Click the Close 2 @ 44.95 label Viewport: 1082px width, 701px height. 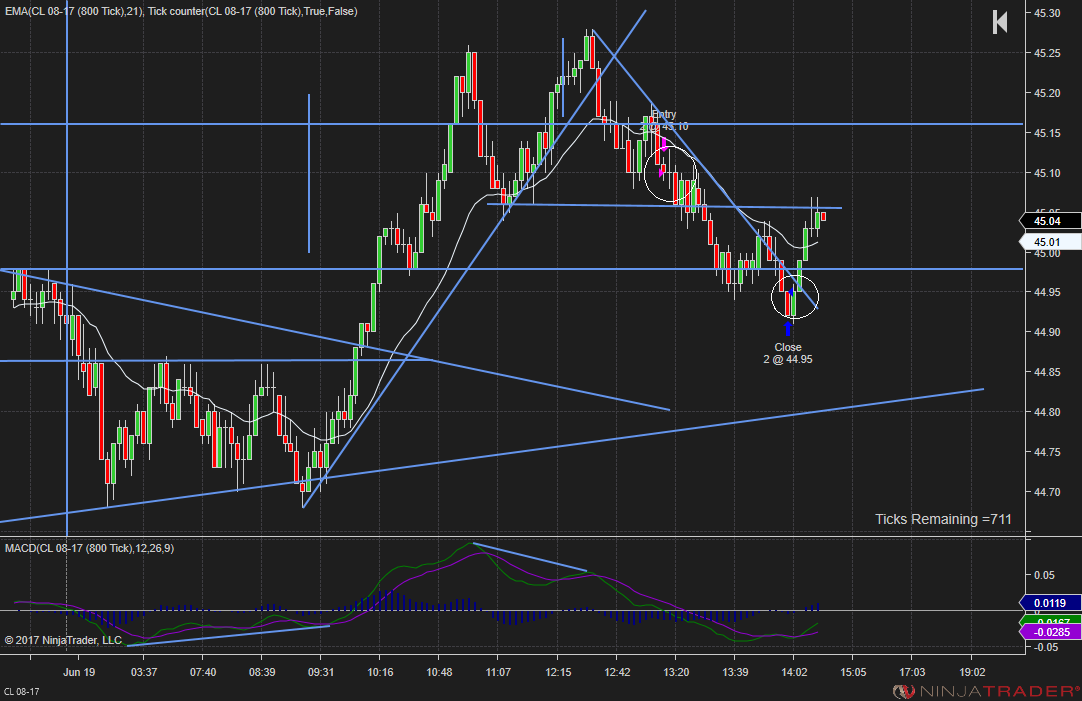click(788, 353)
